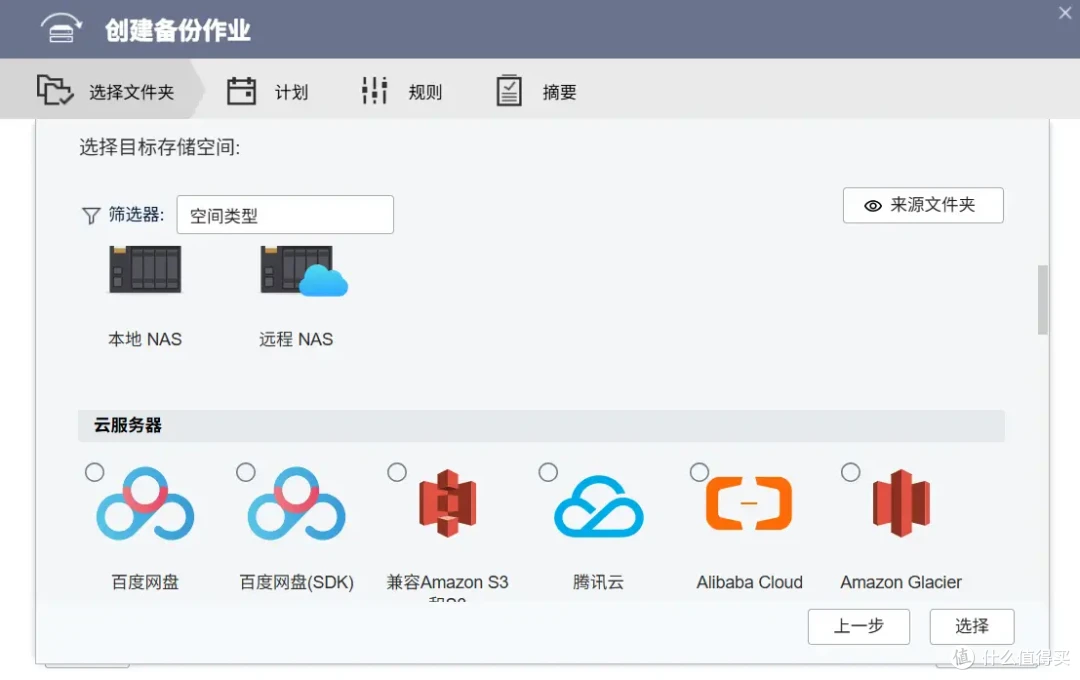Image resolution: width=1080 pixels, height=680 pixels.
Task: Choose the 百度网盘 logo icon
Action: (145, 504)
